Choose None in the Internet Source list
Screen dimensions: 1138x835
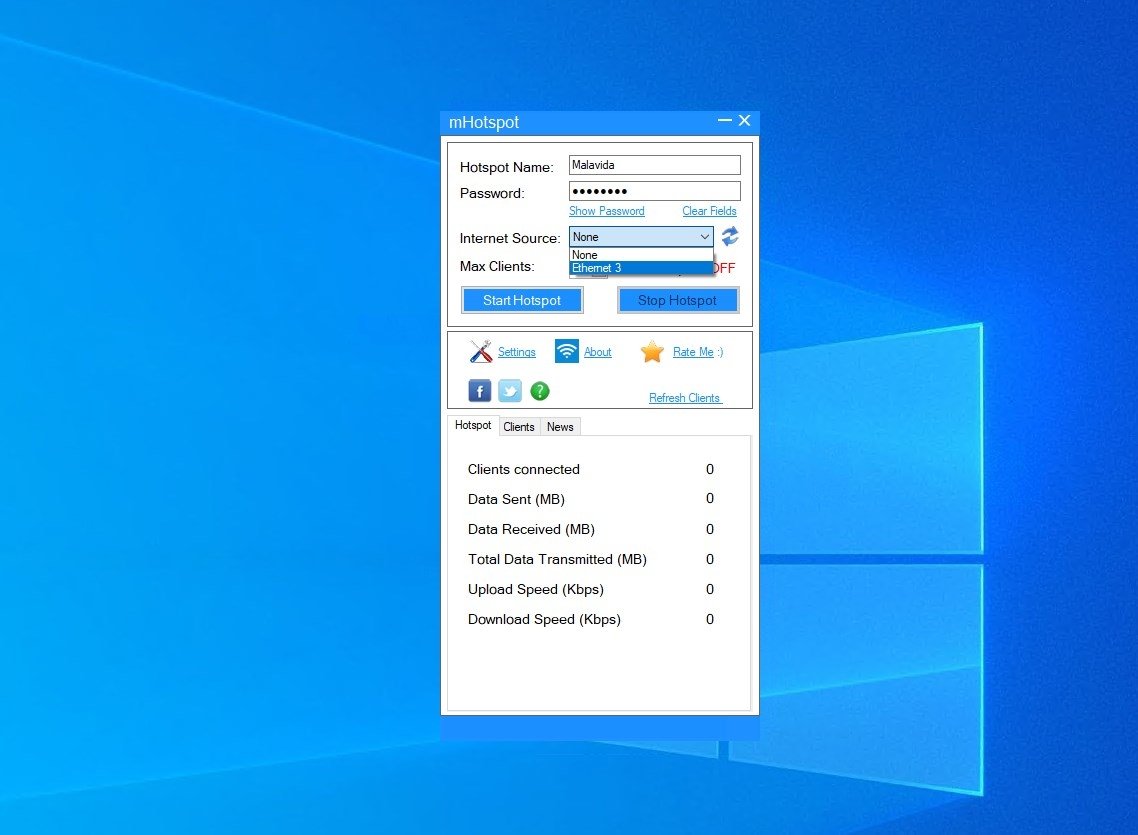(641, 255)
